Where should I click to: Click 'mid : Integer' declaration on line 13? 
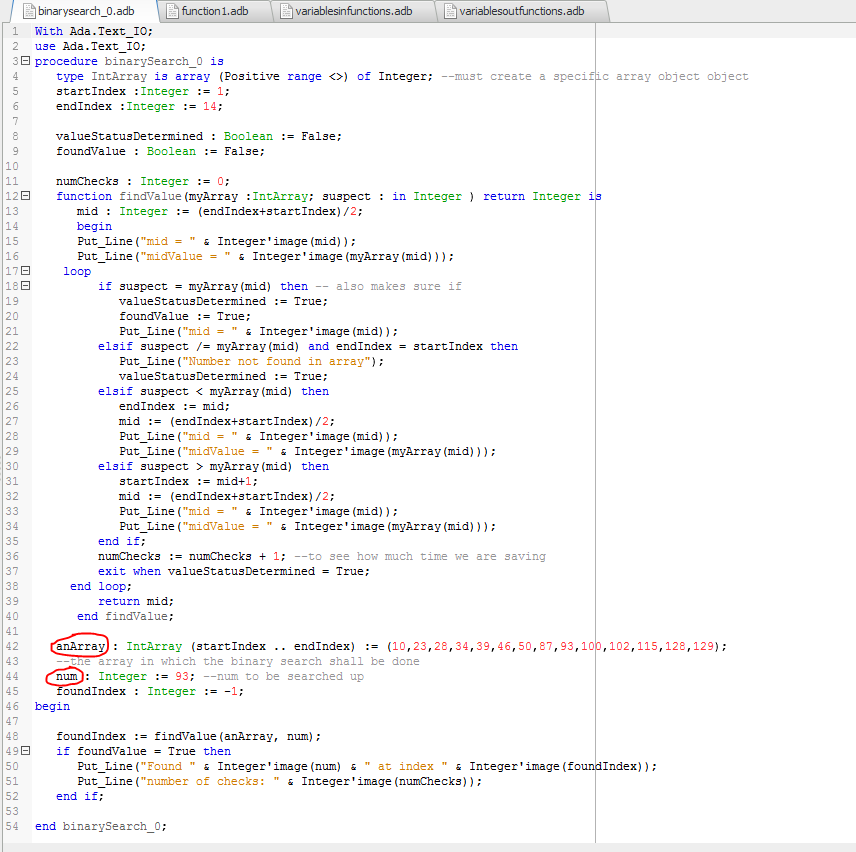point(122,211)
